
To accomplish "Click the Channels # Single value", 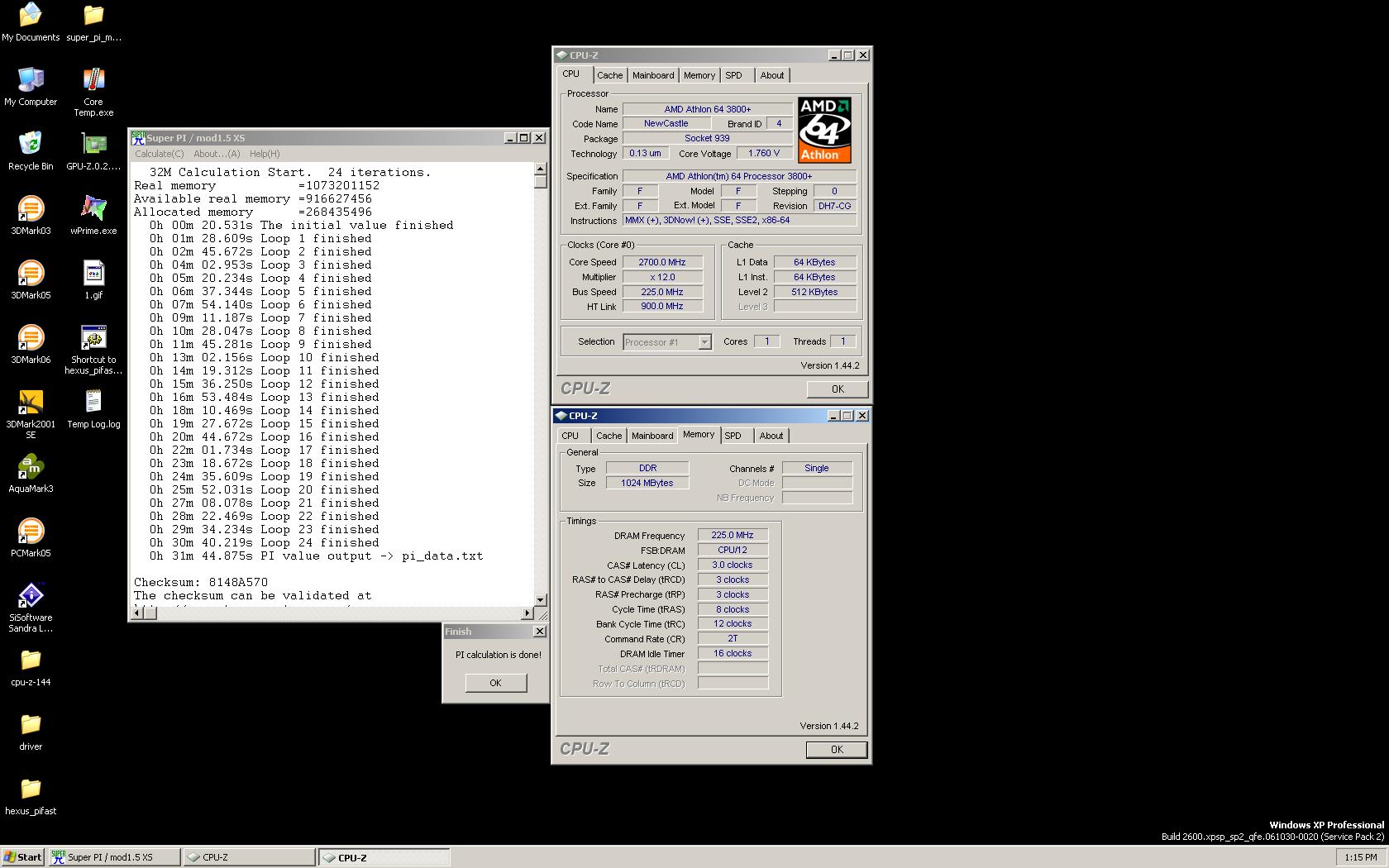I will (817, 468).
